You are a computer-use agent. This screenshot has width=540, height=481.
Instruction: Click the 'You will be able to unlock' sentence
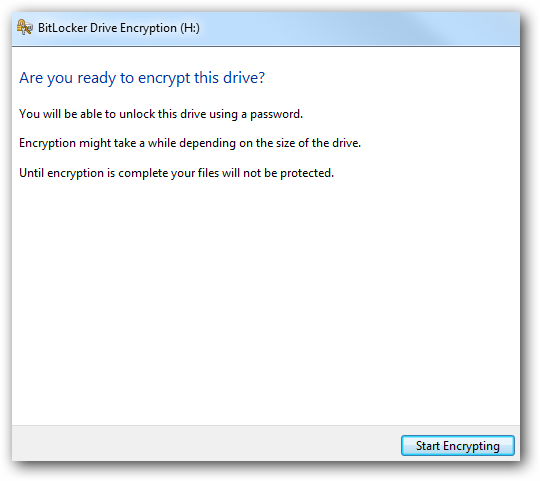point(161,114)
